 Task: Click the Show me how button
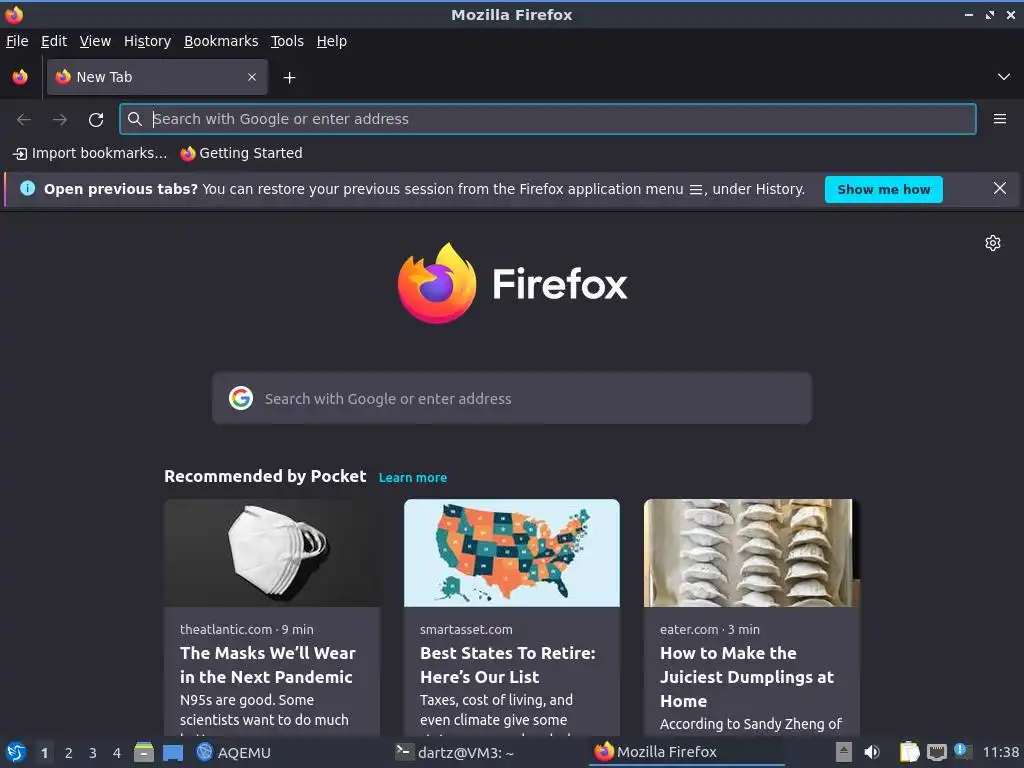(x=884, y=189)
